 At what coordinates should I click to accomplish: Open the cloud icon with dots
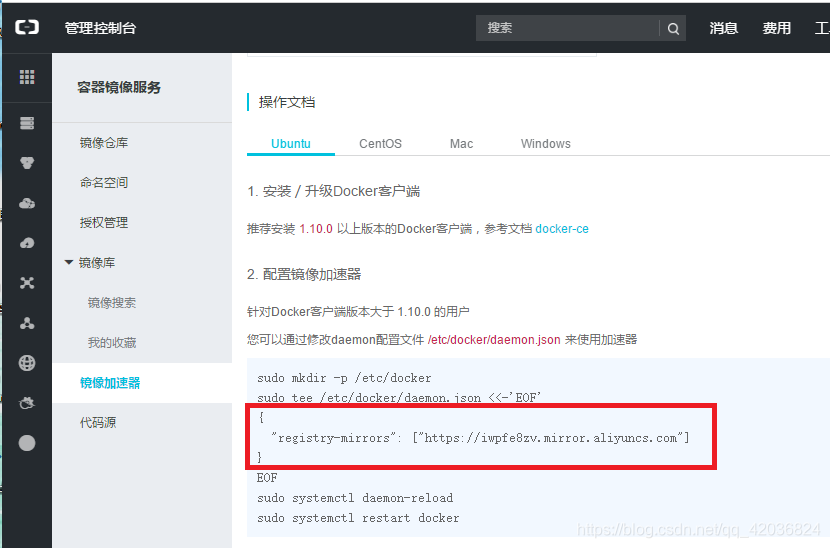point(27,203)
